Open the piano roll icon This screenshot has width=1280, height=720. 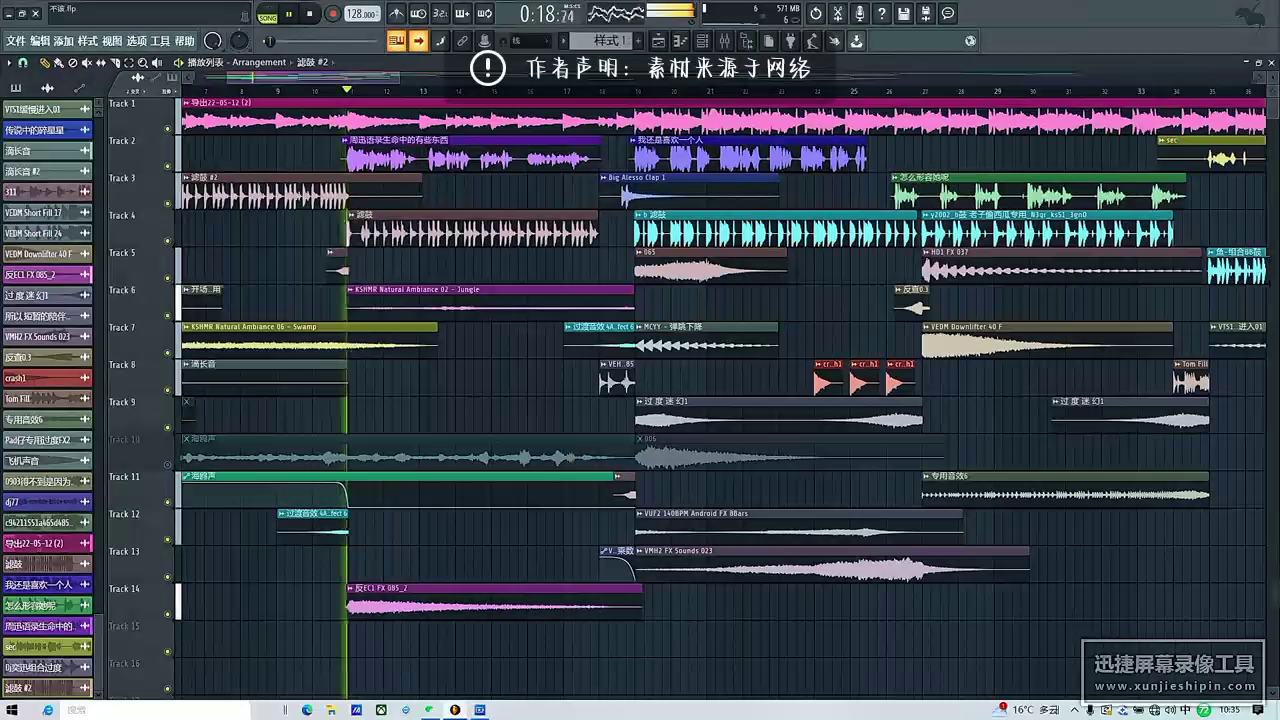[x=680, y=41]
